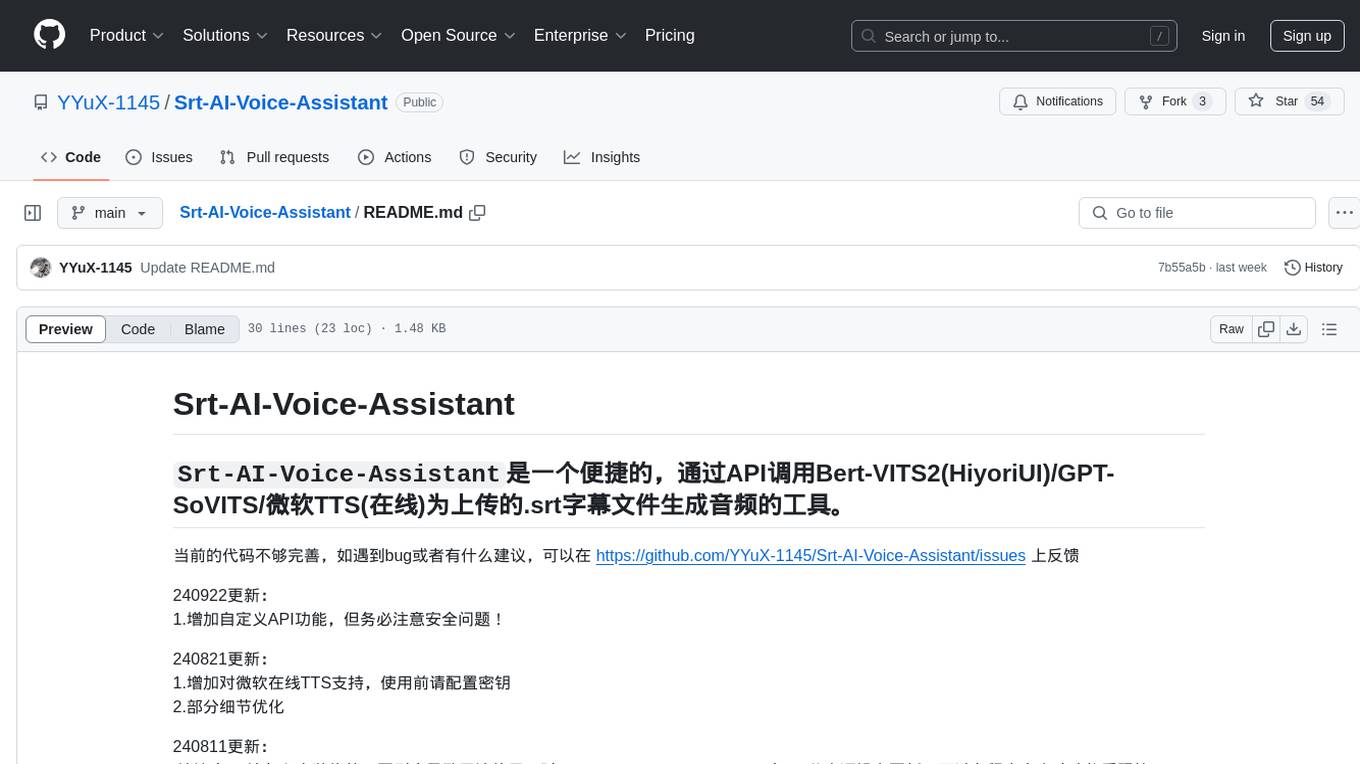Click the 54 star count badge
This screenshot has width=1360, height=764.
pyautogui.click(x=1317, y=102)
